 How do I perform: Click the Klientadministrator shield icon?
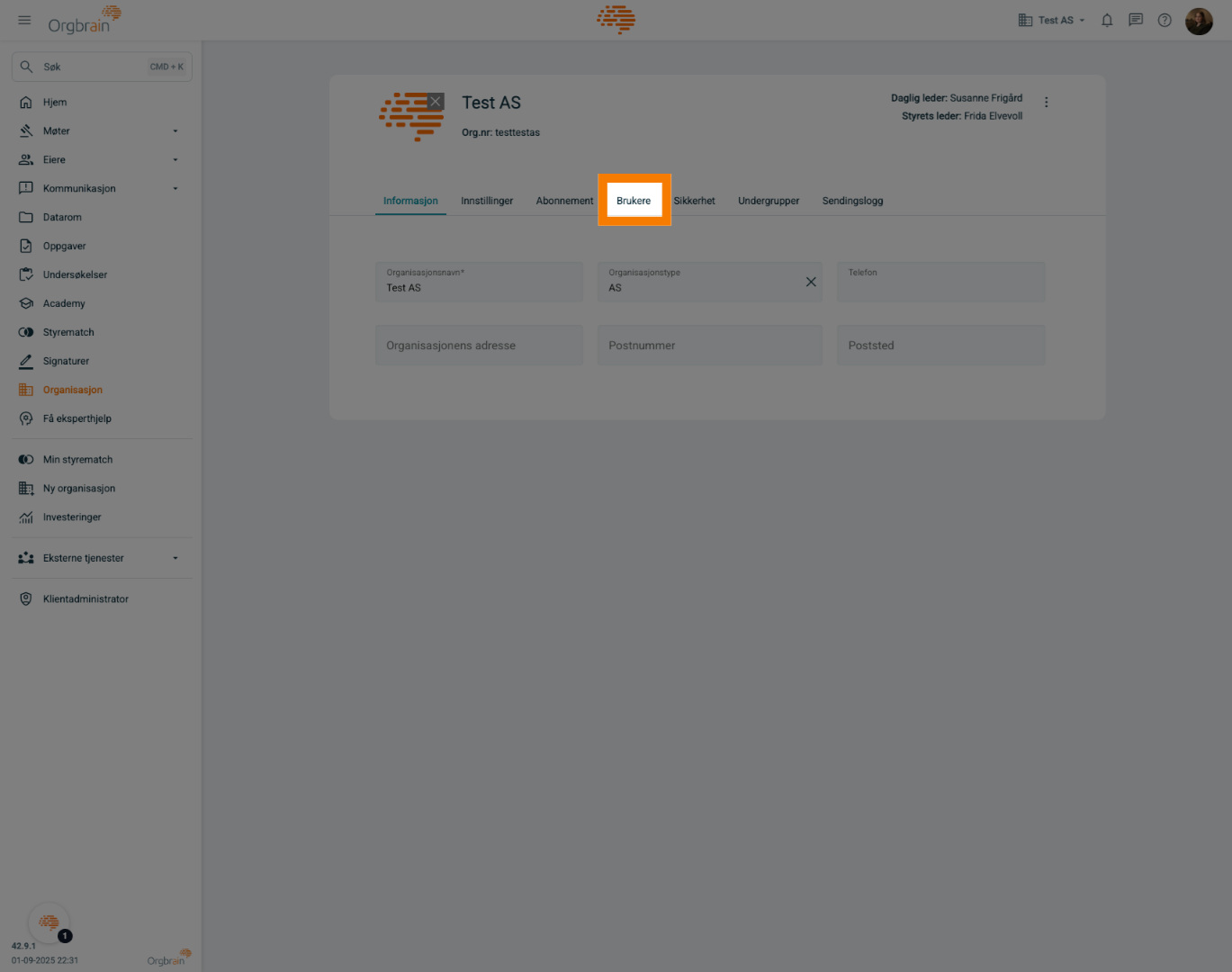(x=26, y=599)
